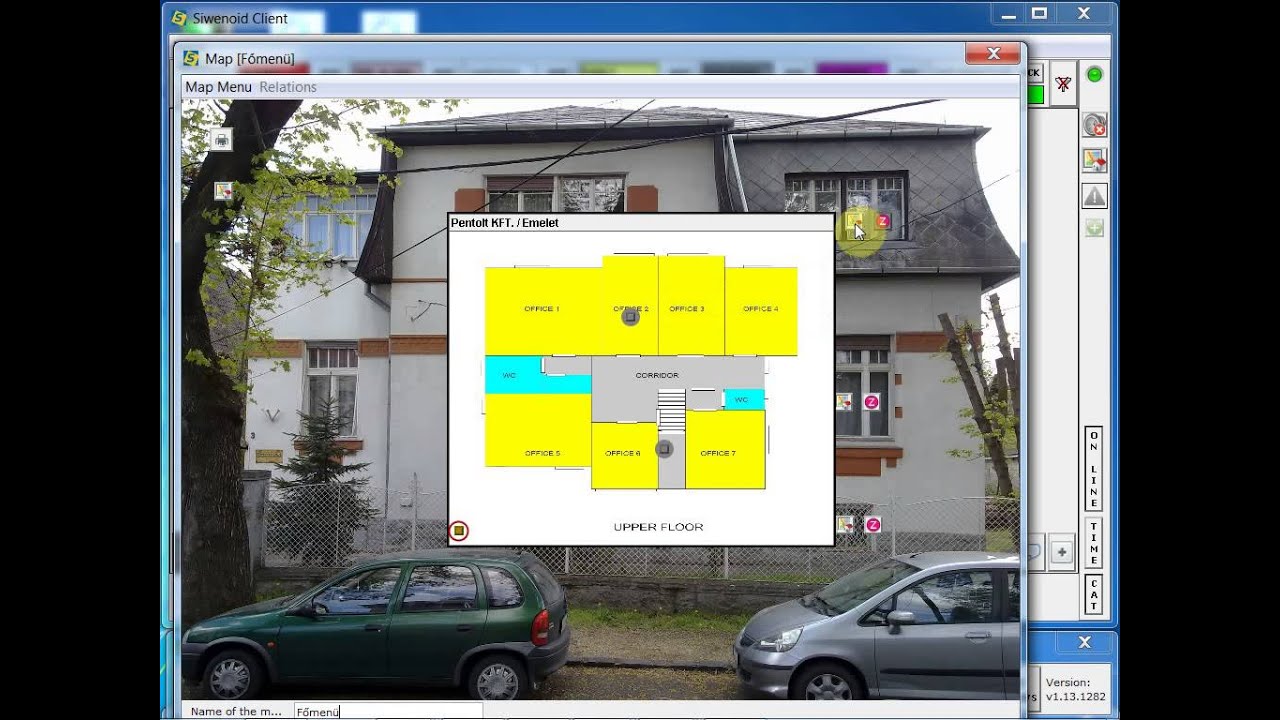Viewport: 1280px width, 720px height.
Task: Click the red-circled icon in the floor plan corner
Action: click(x=459, y=531)
